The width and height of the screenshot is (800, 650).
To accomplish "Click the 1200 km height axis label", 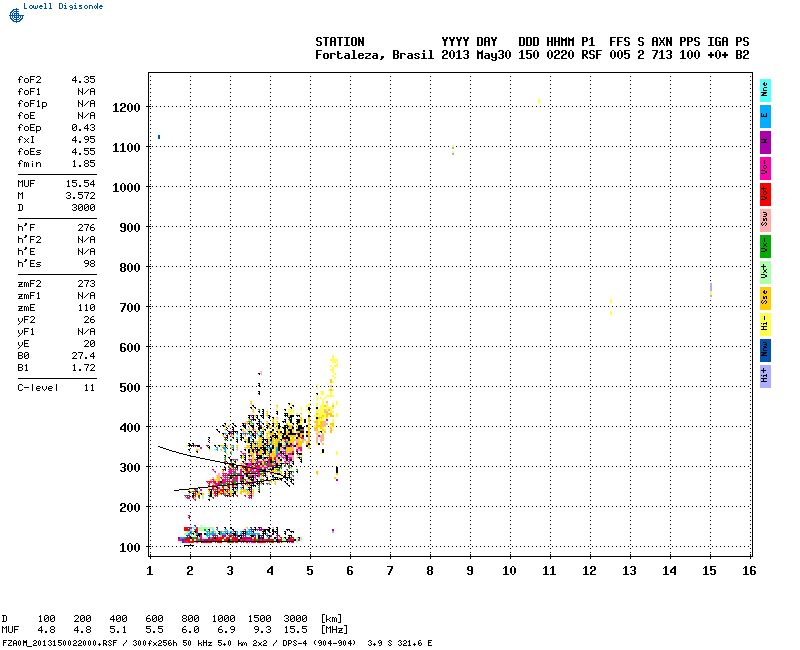I will (x=126, y=107).
